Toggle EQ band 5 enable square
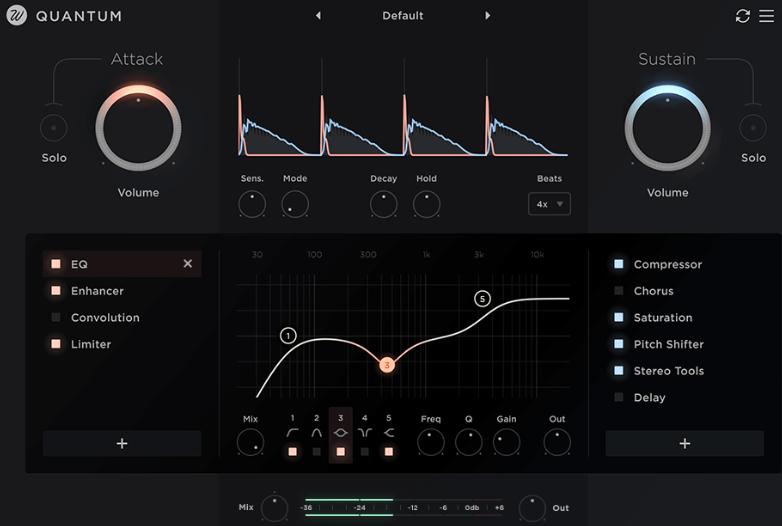The height and width of the screenshot is (526, 782). click(x=389, y=452)
